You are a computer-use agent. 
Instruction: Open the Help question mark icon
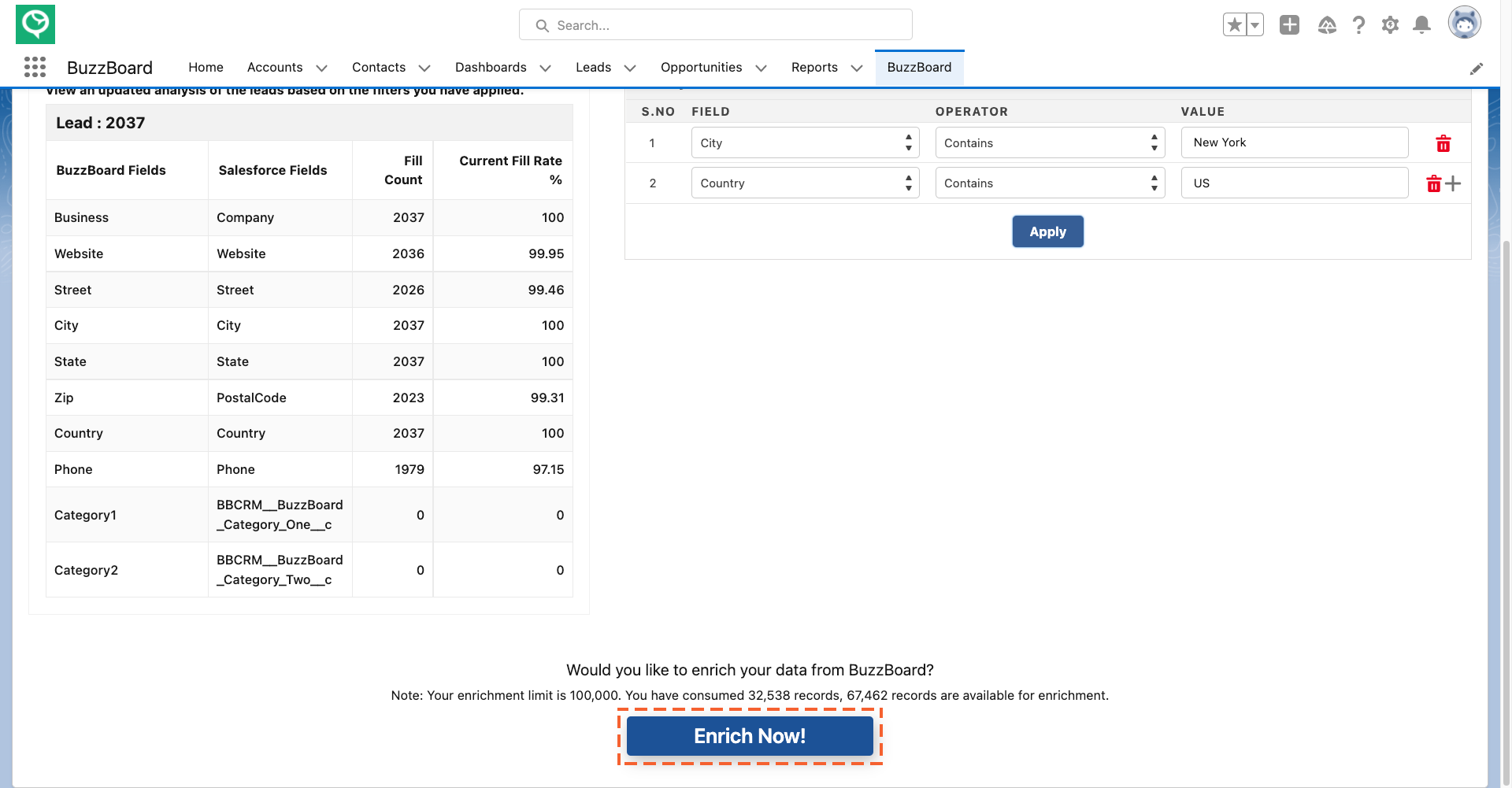(x=1358, y=25)
